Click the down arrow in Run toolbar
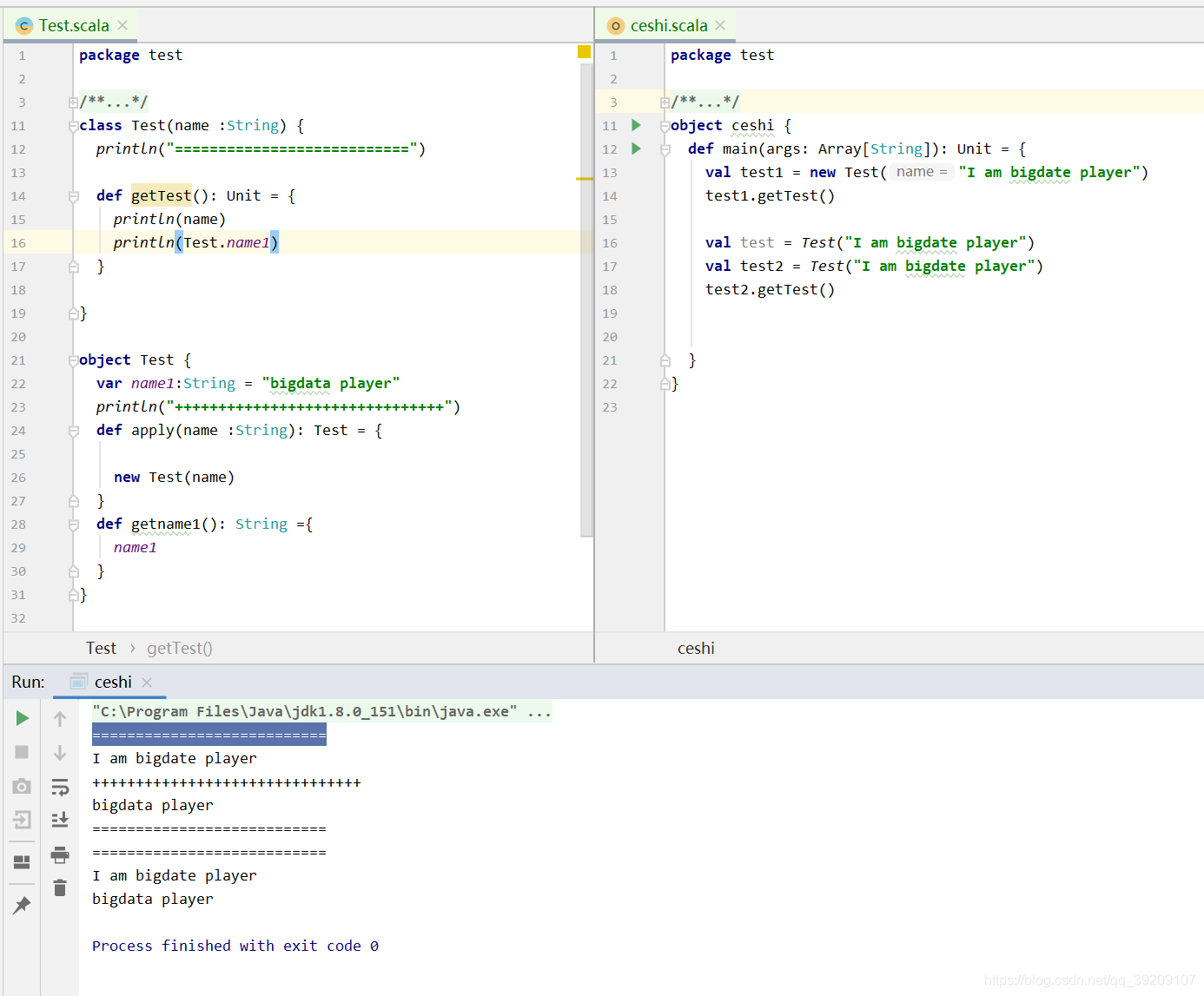The height and width of the screenshot is (996, 1204). coord(60,752)
